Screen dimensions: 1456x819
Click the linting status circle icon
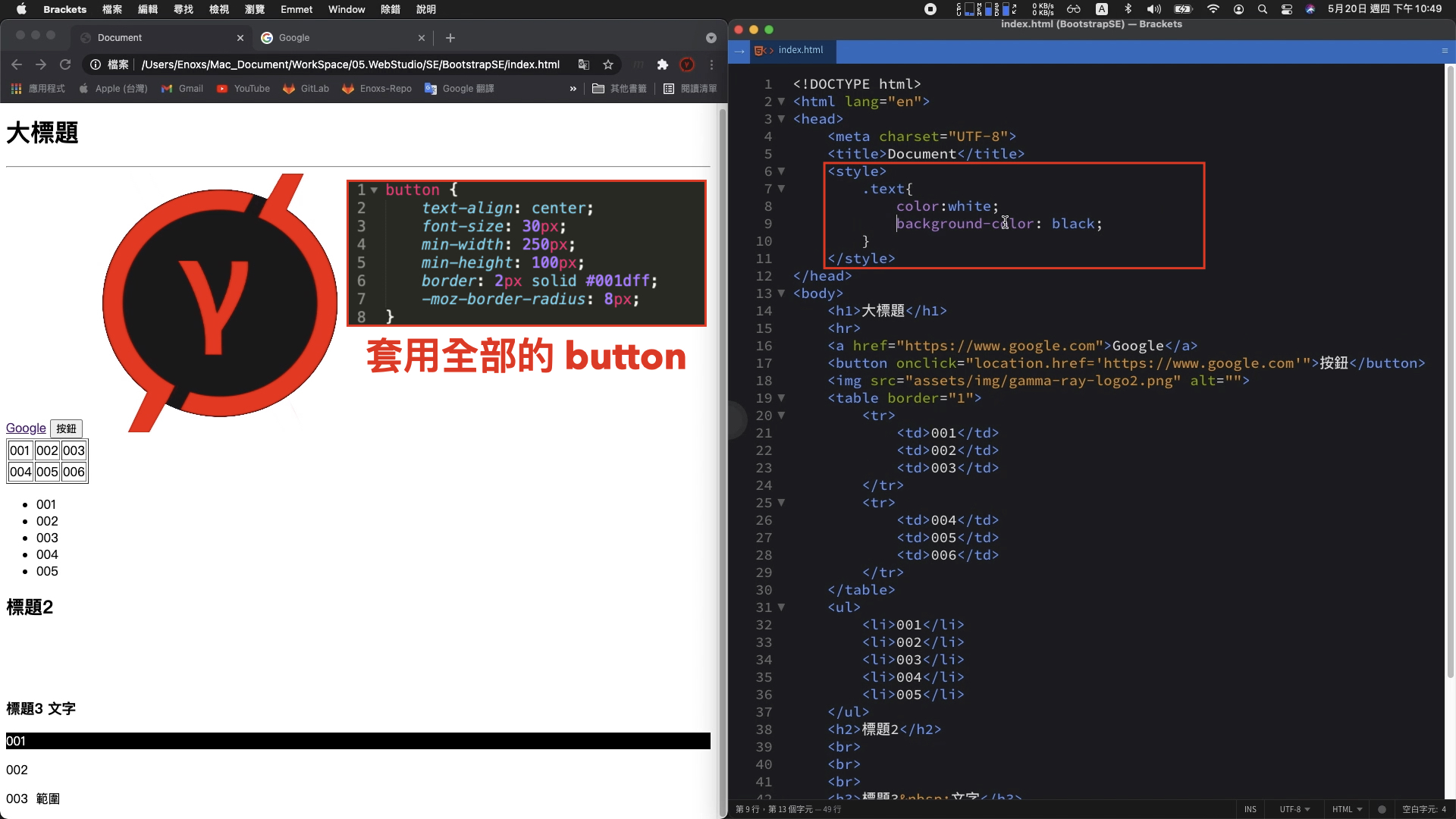tap(1382, 809)
